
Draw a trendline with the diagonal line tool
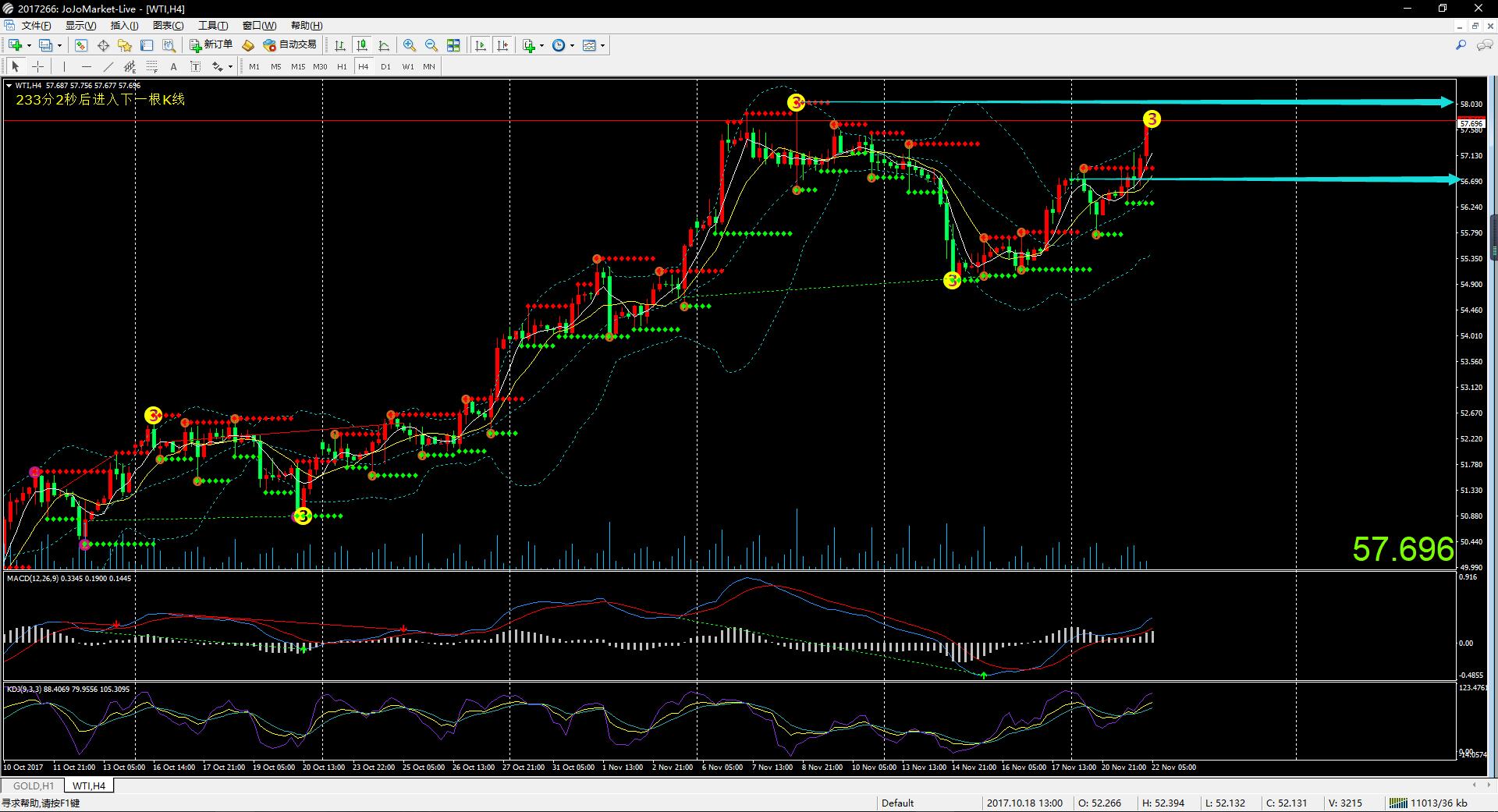click(108, 66)
